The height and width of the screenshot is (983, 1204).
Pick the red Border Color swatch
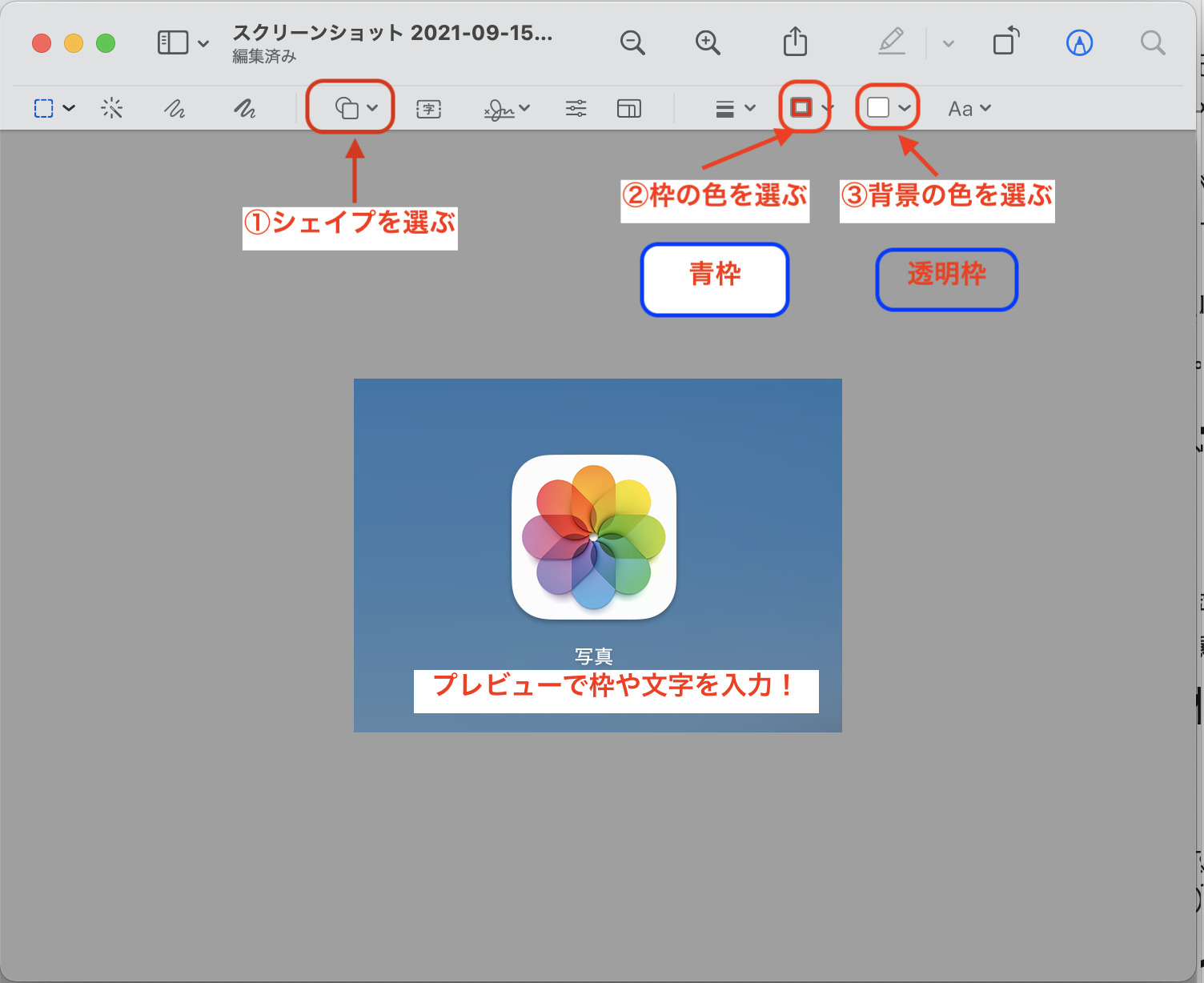point(801,107)
